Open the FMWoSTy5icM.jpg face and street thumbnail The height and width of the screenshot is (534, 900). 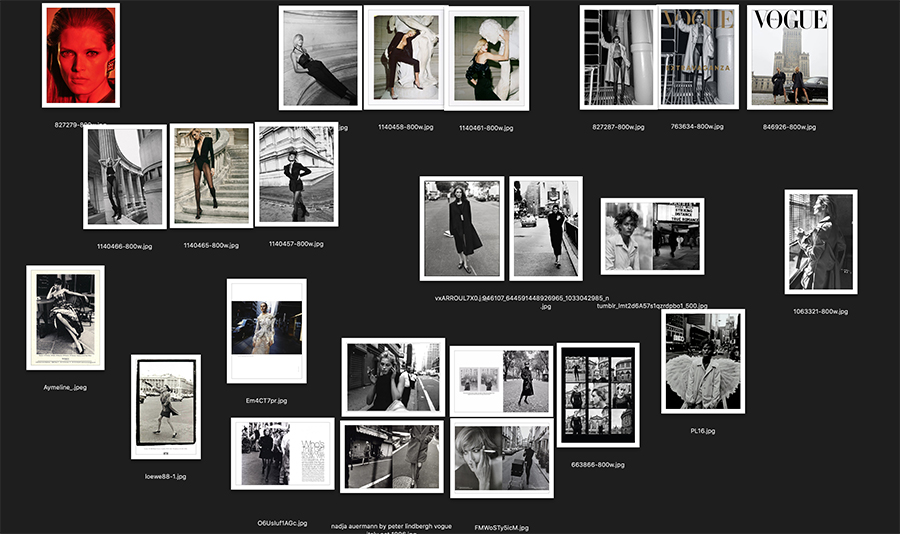(502, 458)
